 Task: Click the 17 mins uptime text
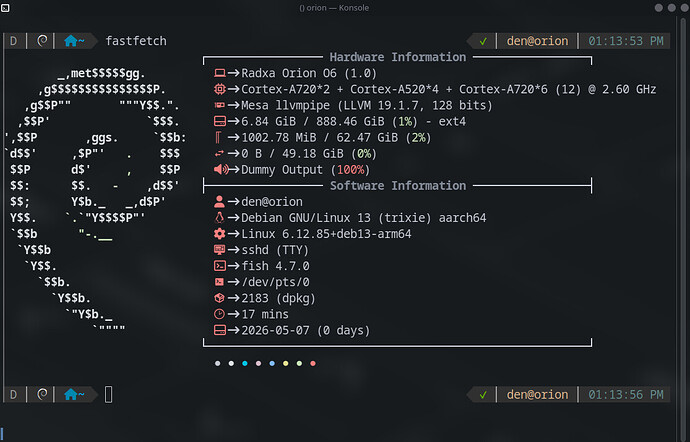265,314
